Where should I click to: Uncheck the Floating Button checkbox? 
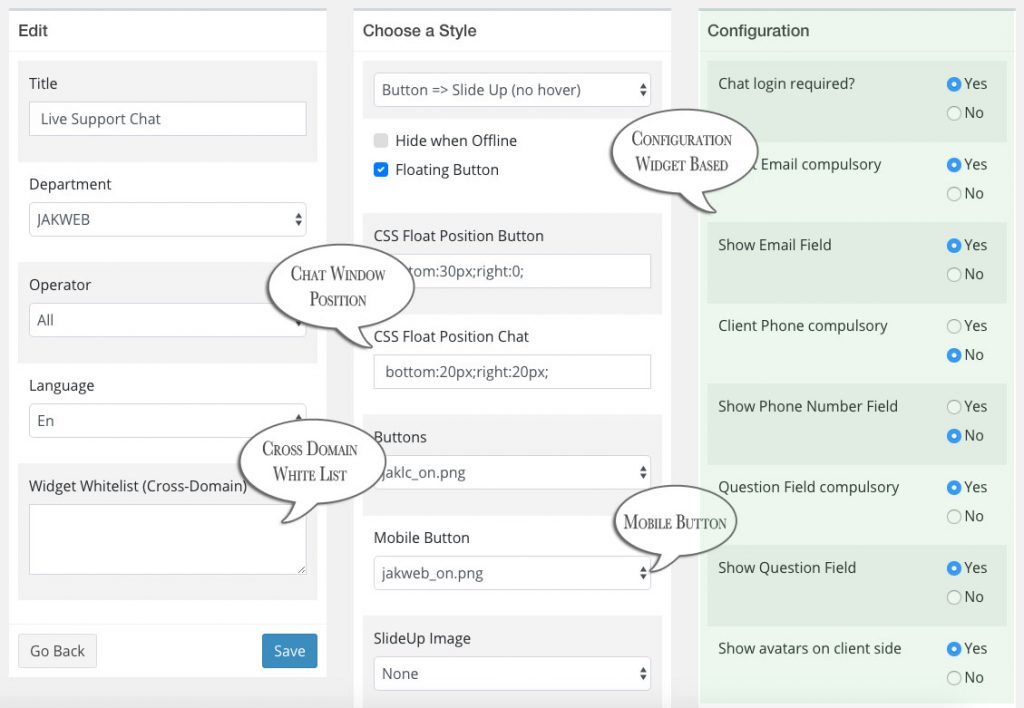point(381,170)
